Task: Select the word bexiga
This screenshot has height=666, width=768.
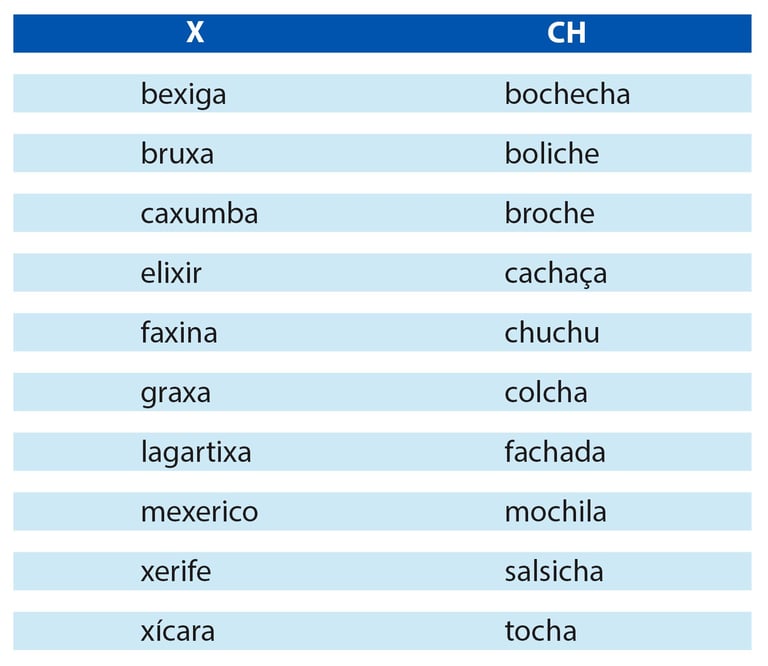Action: point(183,94)
